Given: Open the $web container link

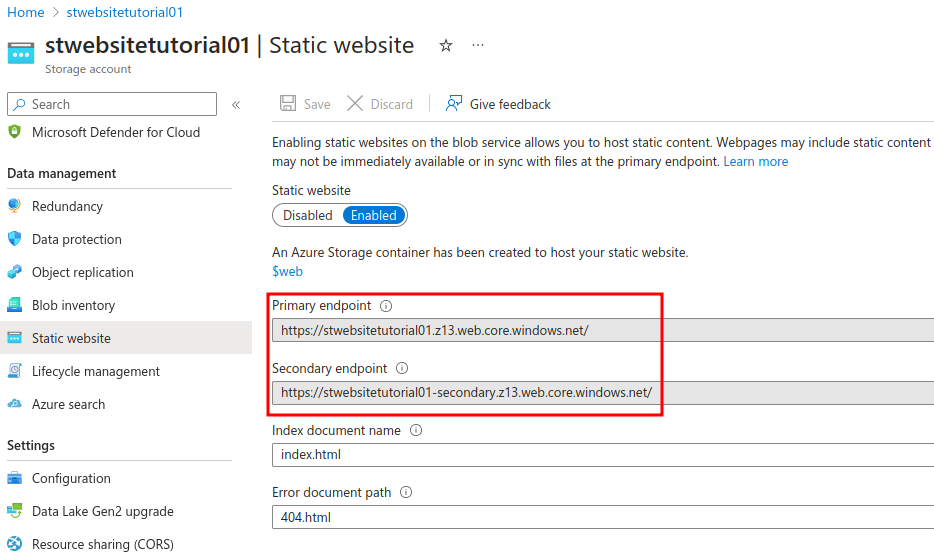Looking at the screenshot, I should coord(287,271).
